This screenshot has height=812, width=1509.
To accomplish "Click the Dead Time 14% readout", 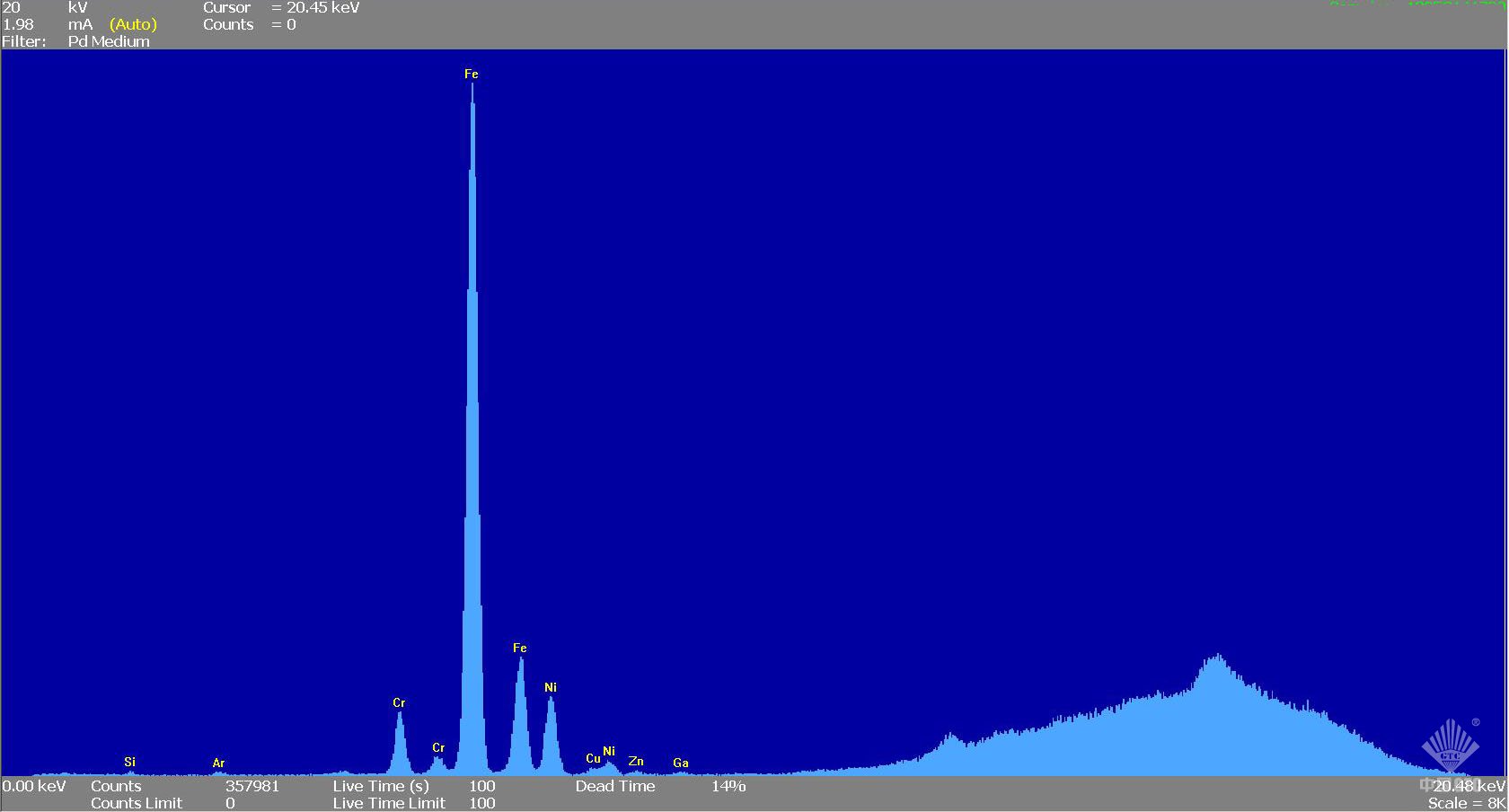I will click(x=728, y=786).
